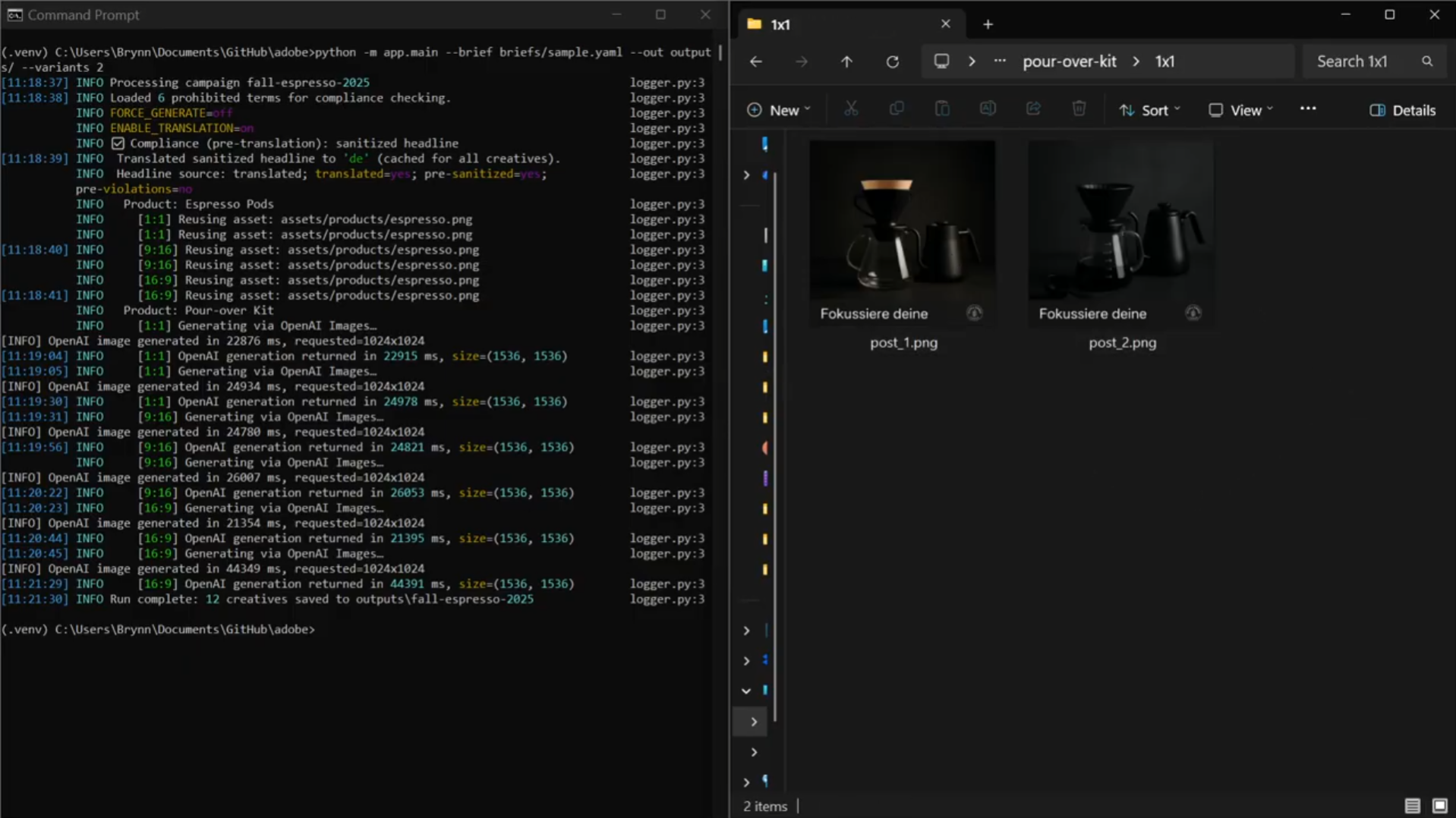Screen dimensions: 1456x818
Task: Open the hidden path ellipsis in address bar
Action: click(x=1000, y=61)
